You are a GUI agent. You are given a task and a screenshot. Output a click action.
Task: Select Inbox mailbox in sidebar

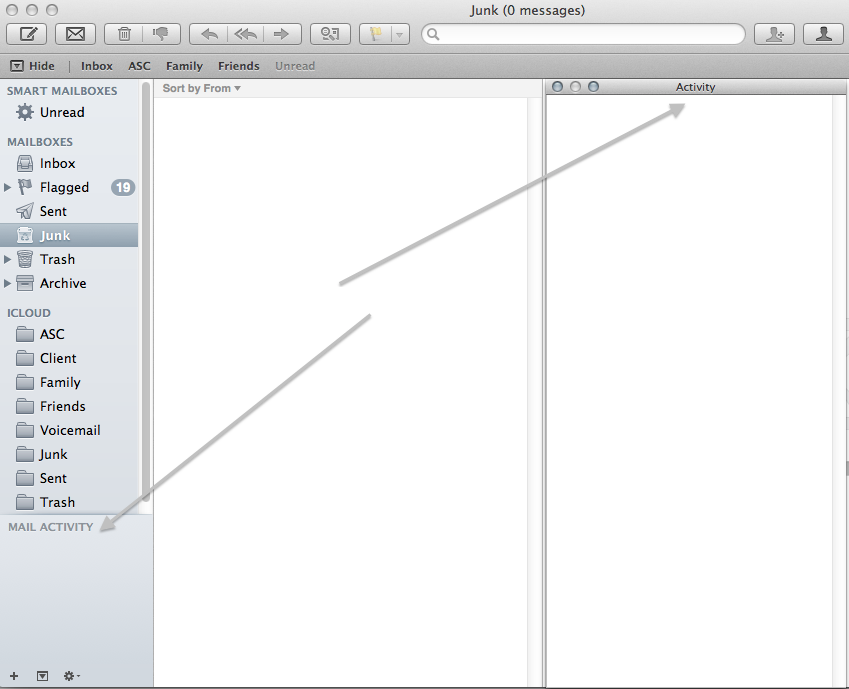coord(69,163)
